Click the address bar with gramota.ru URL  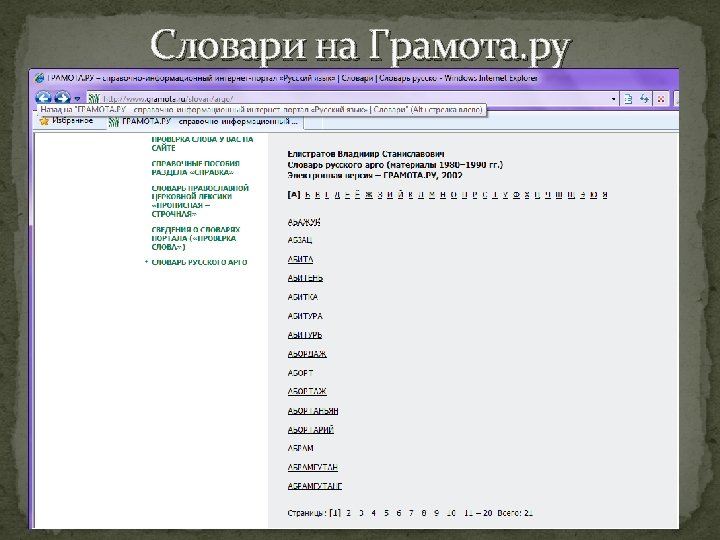(351, 99)
